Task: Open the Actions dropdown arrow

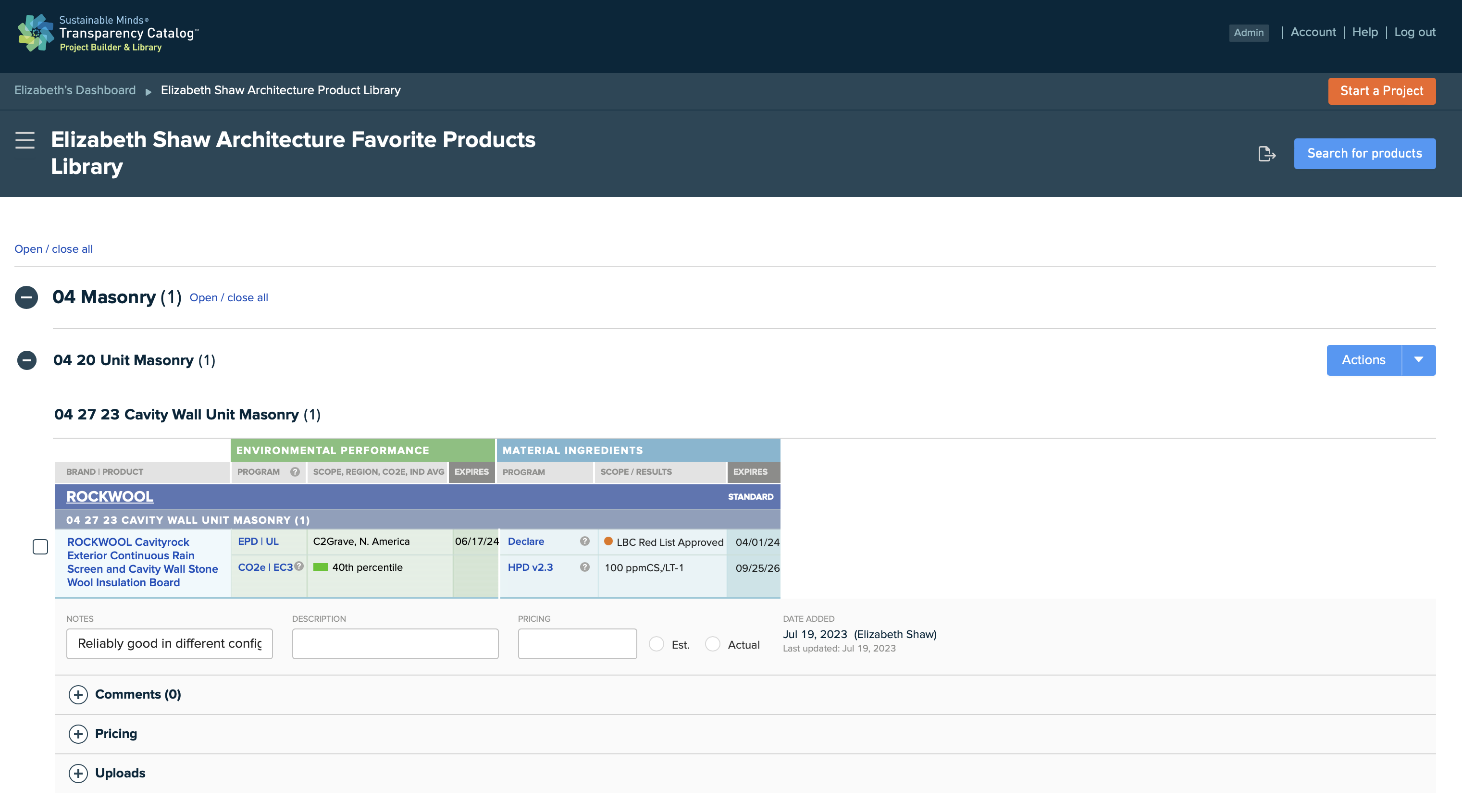Action: 1418,360
